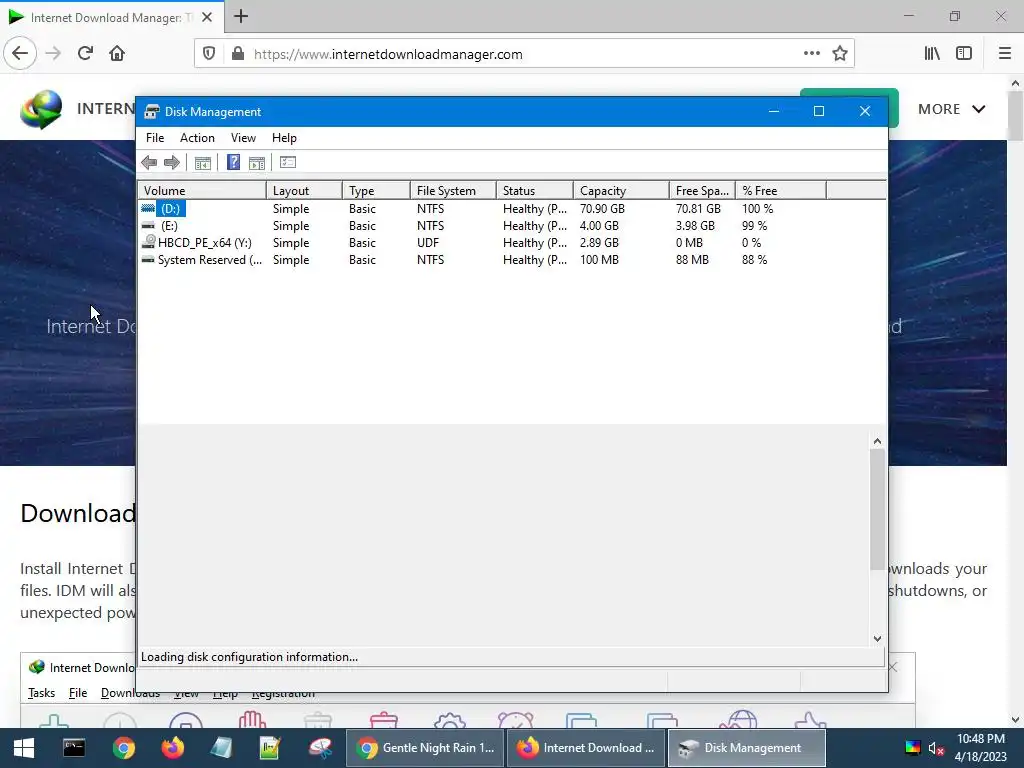
Task: Switch to Internet Download Firefox taskbar window
Action: [x=586, y=748]
